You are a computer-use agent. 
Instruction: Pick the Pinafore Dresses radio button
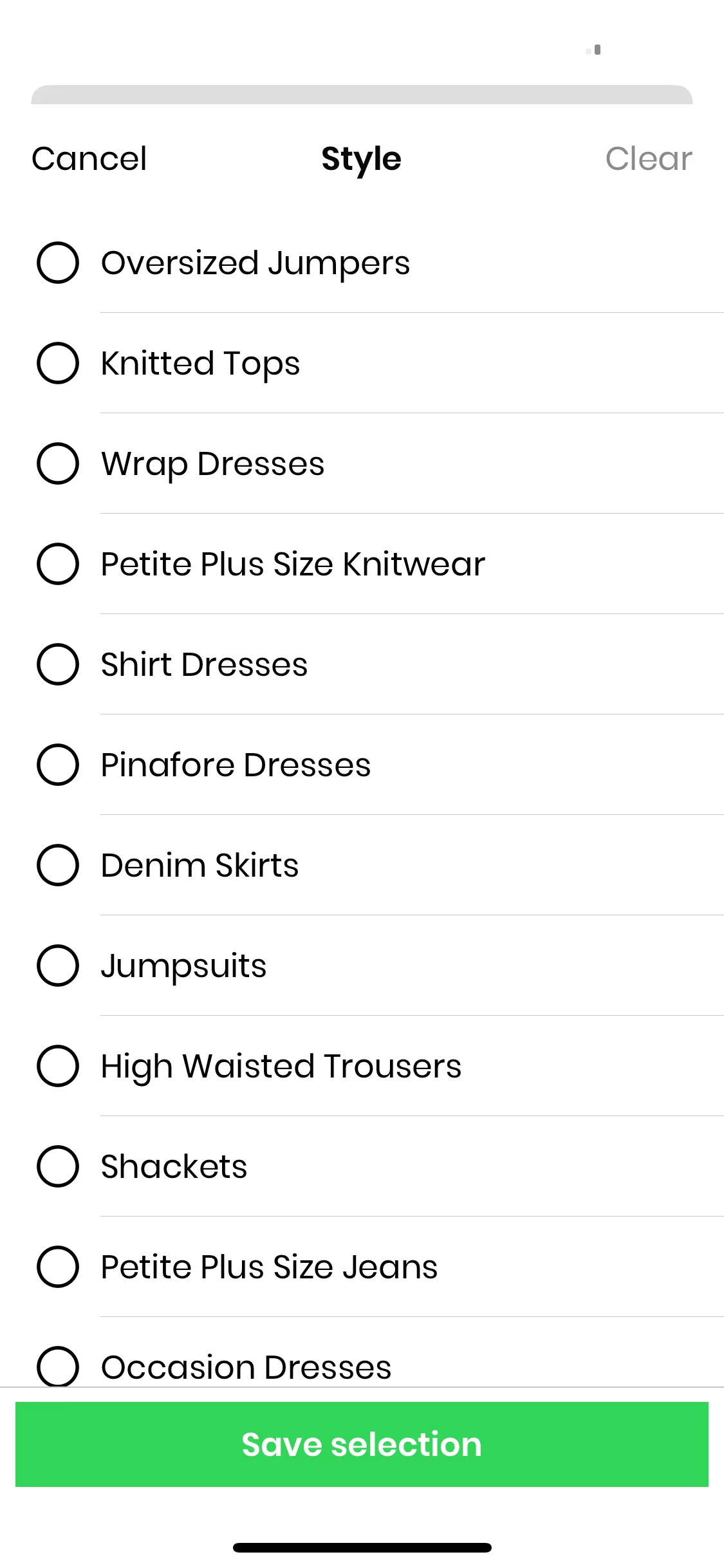pos(58,765)
